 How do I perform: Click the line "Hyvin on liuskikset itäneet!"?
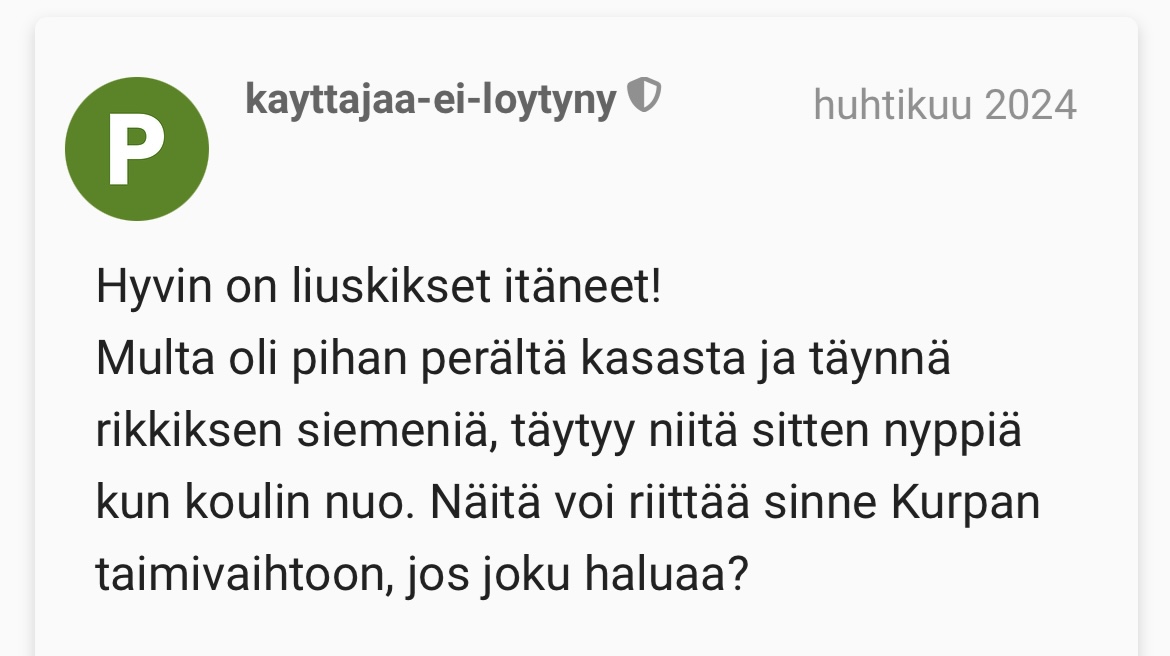pyautogui.click(x=378, y=289)
